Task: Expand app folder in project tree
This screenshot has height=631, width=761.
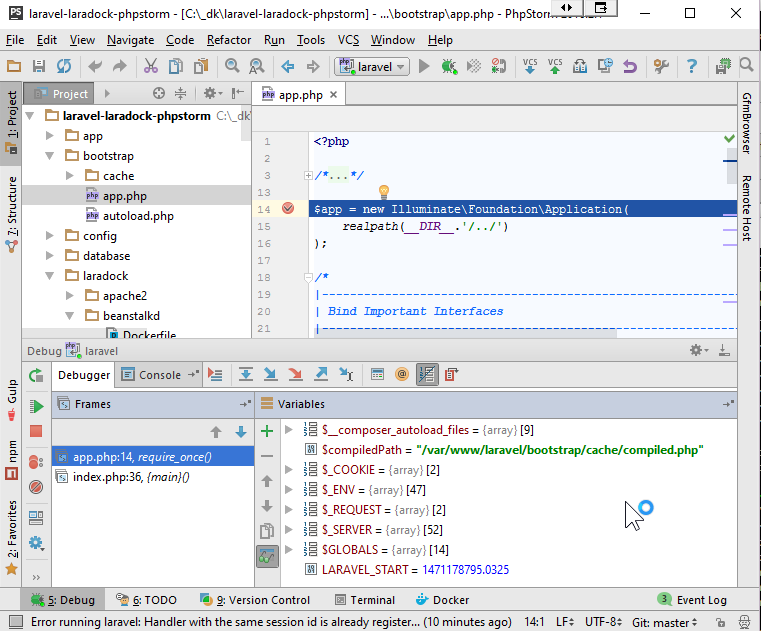Action: click(50, 135)
